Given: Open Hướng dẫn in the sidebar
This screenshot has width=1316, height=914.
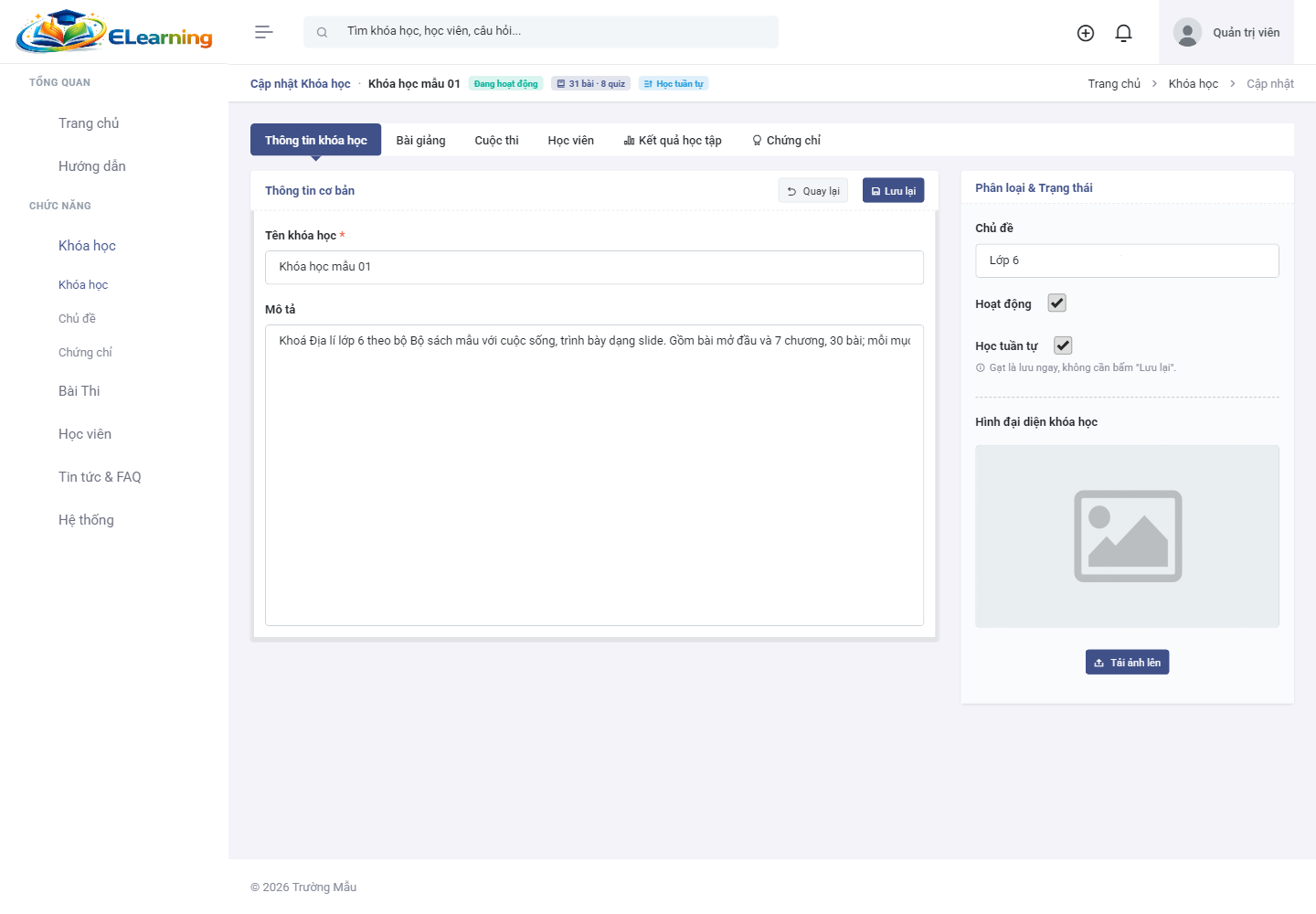Looking at the screenshot, I should pos(92,166).
